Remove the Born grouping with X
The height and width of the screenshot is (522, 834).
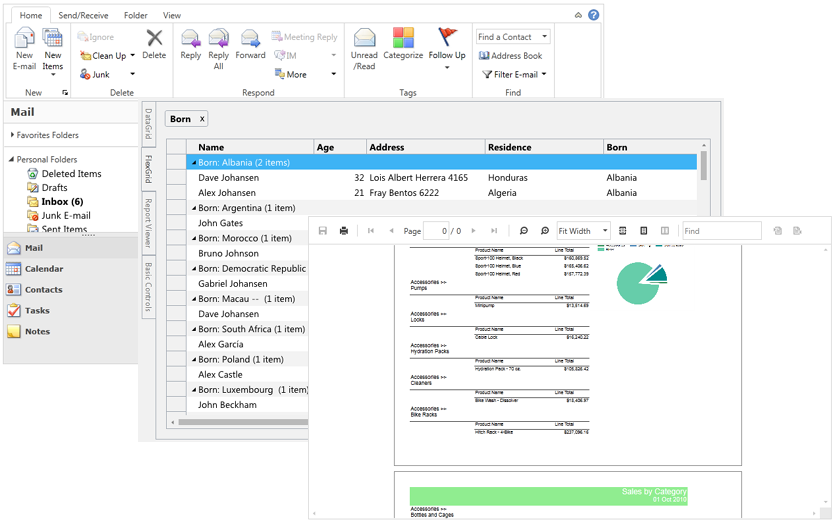[x=202, y=119]
